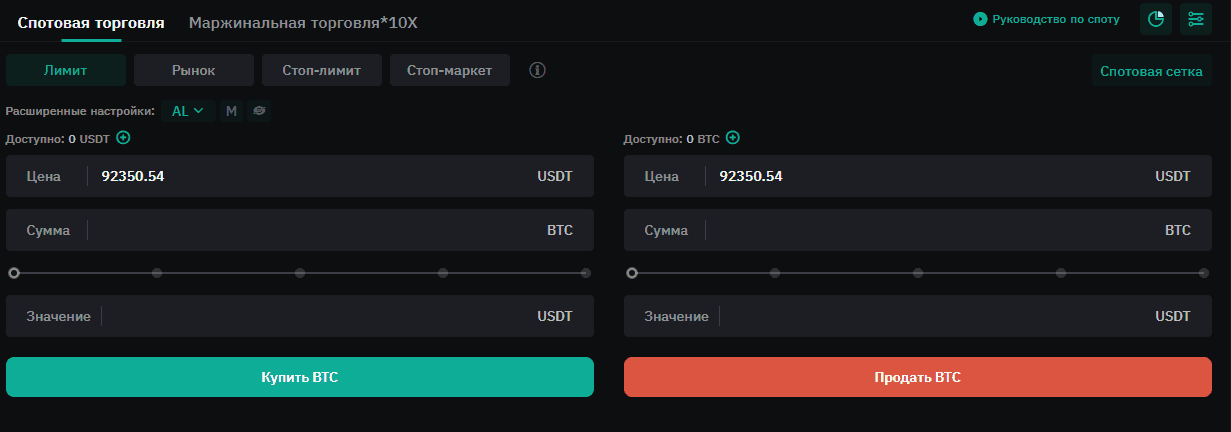1231x432 pixels.
Task: Set buy slider to the 100% point
Action: (x=586, y=272)
